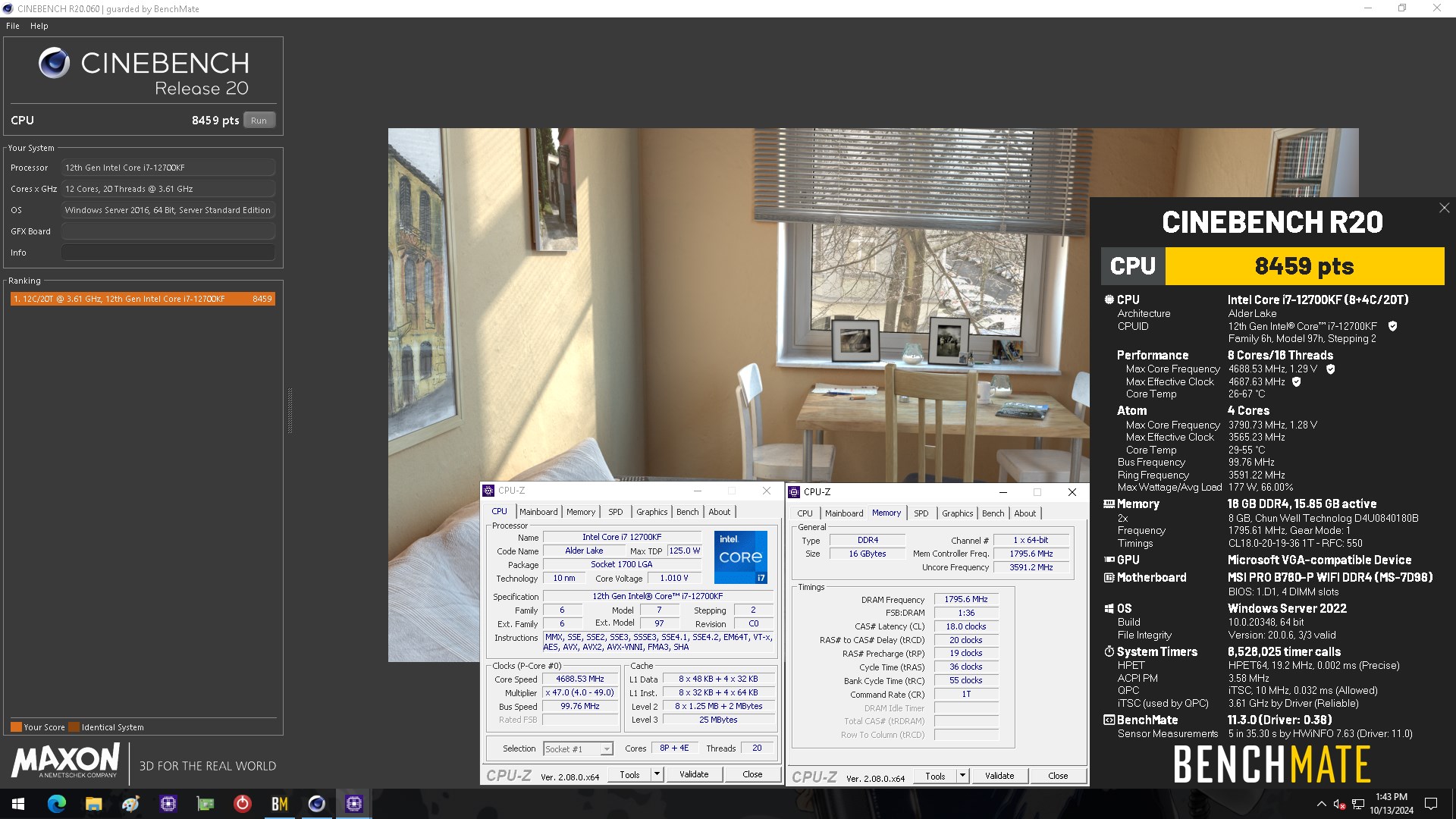Click the muted volume icon in system tray
Viewport: 1456px width, 819px height.
coord(1339,804)
